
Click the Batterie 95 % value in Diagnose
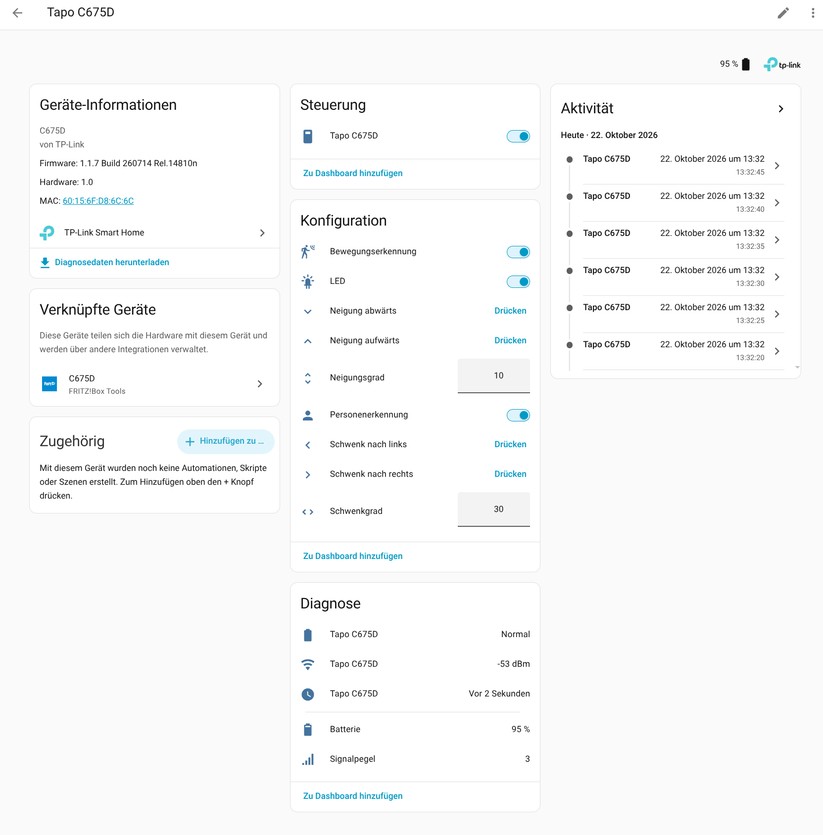520,730
